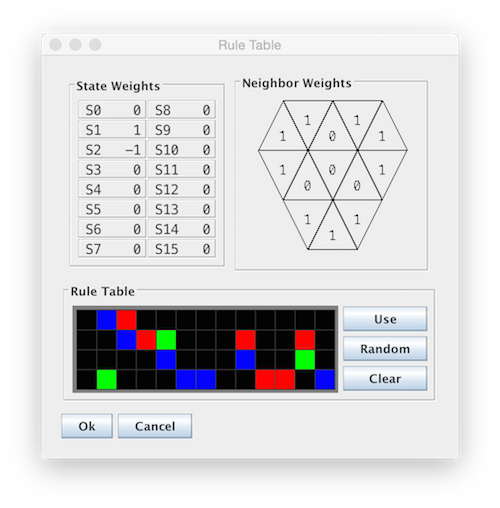500x508 pixels.
Task: Click the top middle triangle with 0
Action: pyautogui.click(x=332, y=134)
